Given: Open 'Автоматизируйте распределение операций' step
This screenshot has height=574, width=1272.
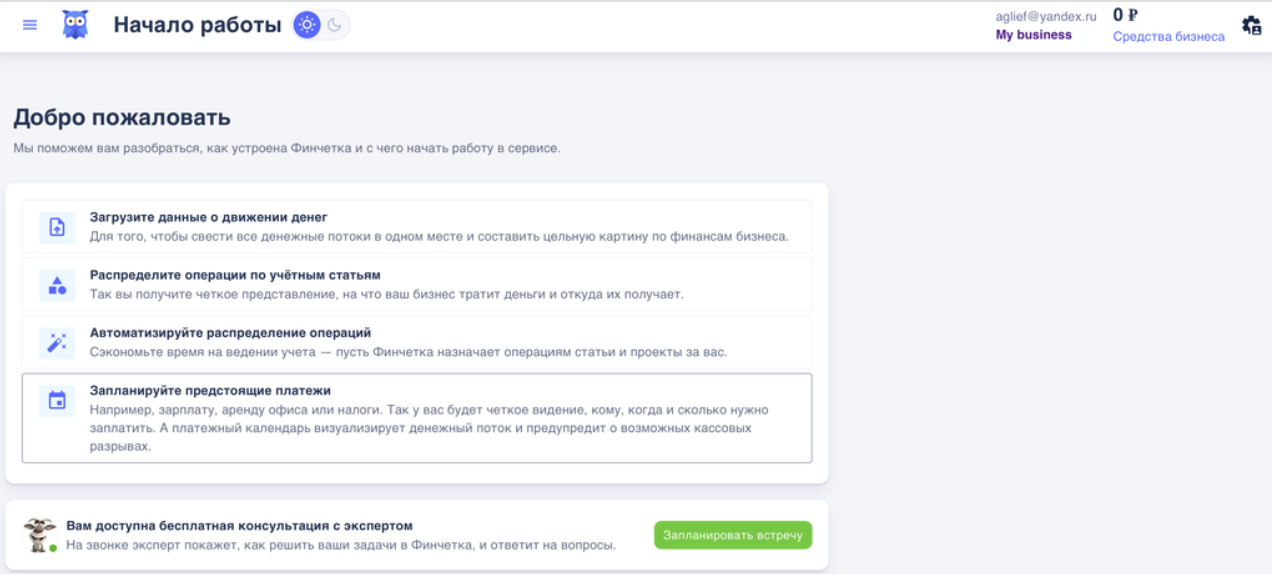Looking at the screenshot, I should click(417, 343).
